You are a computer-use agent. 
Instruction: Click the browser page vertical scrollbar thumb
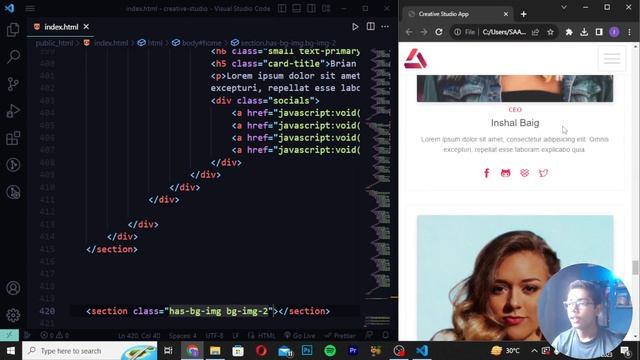[x=635, y=268]
